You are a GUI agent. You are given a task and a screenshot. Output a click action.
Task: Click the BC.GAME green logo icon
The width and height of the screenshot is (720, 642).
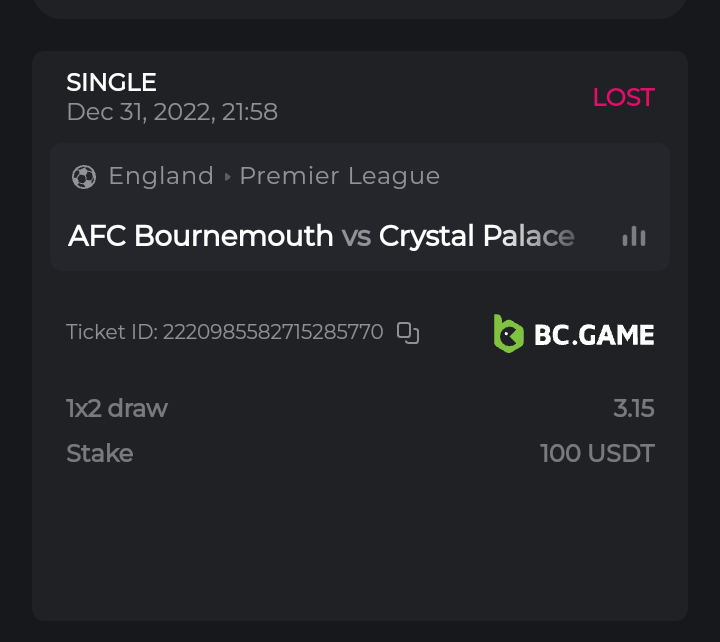click(x=508, y=334)
